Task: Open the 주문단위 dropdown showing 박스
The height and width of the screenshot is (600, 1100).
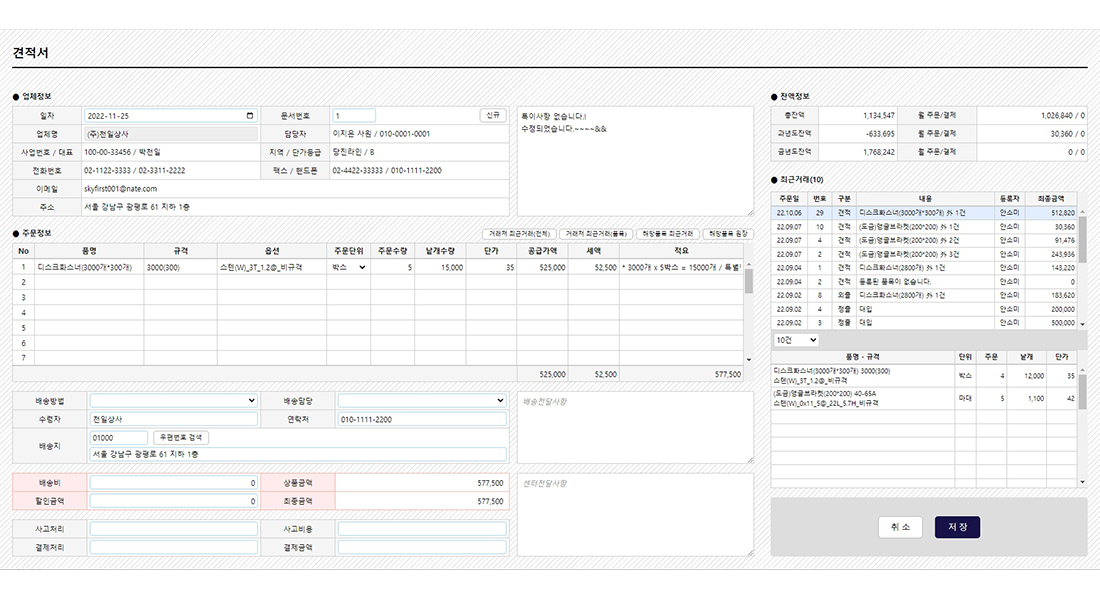Action: point(349,267)
